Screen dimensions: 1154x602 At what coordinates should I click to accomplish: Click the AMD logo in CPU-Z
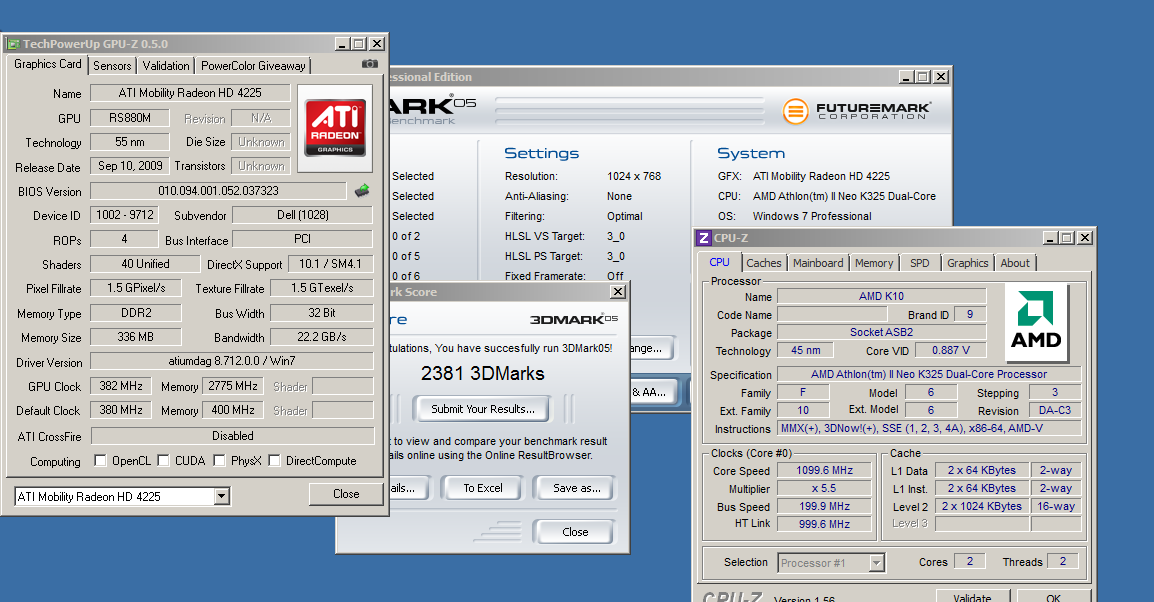[x=1036, y=322]
